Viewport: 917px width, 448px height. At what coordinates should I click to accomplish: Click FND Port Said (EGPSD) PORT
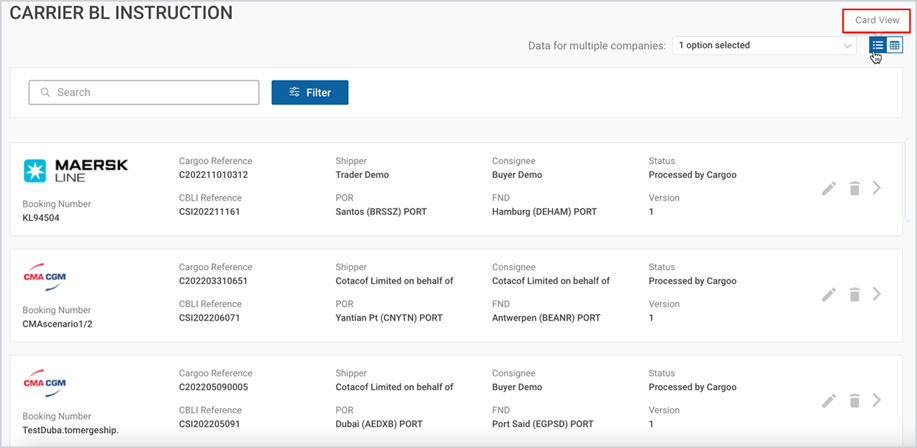(x=543, y=424)
